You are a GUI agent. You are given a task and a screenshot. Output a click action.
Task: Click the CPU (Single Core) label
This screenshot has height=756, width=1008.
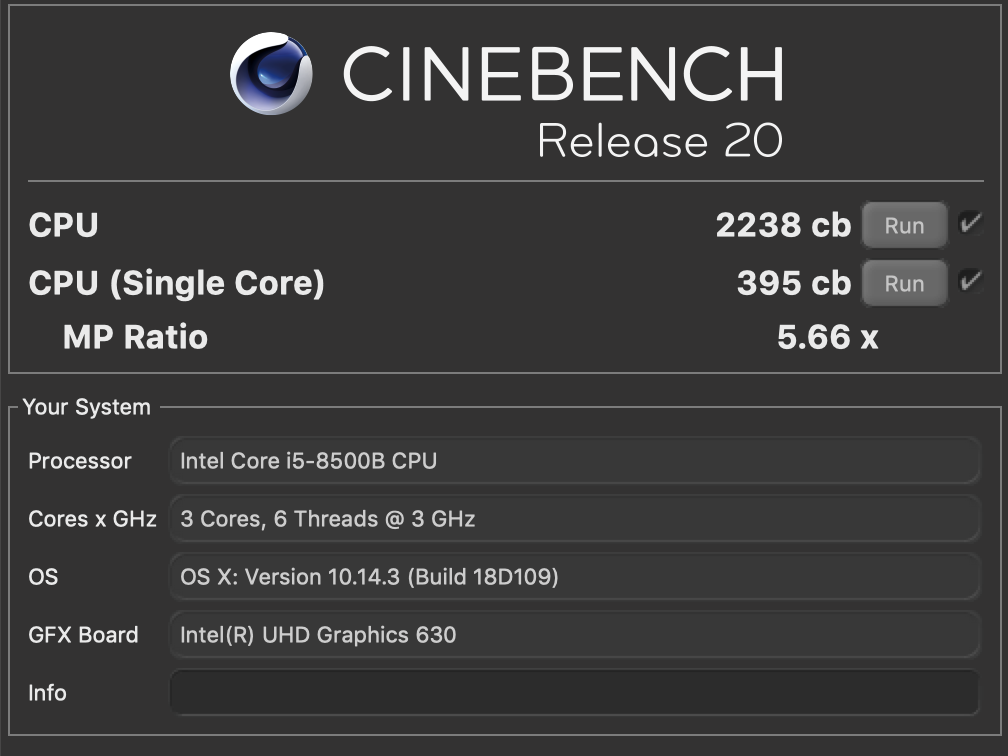click(176, 284)
